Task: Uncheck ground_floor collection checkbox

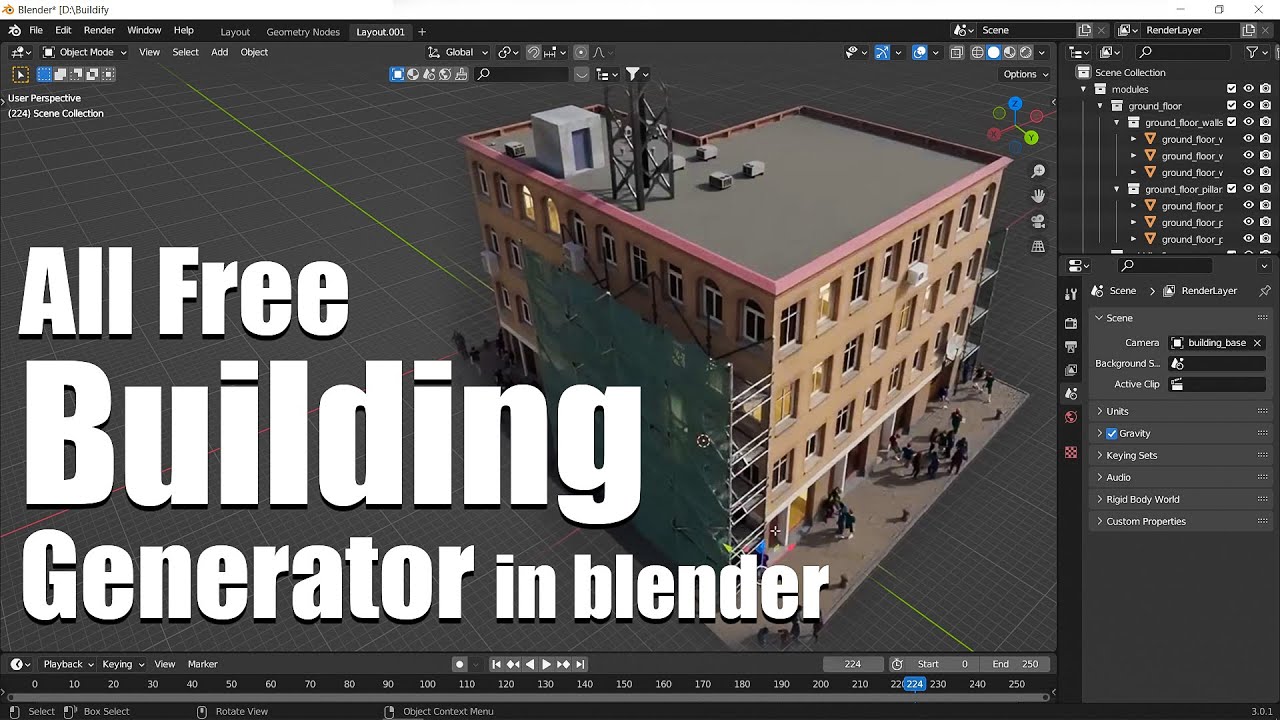Action: (1231, 106)
